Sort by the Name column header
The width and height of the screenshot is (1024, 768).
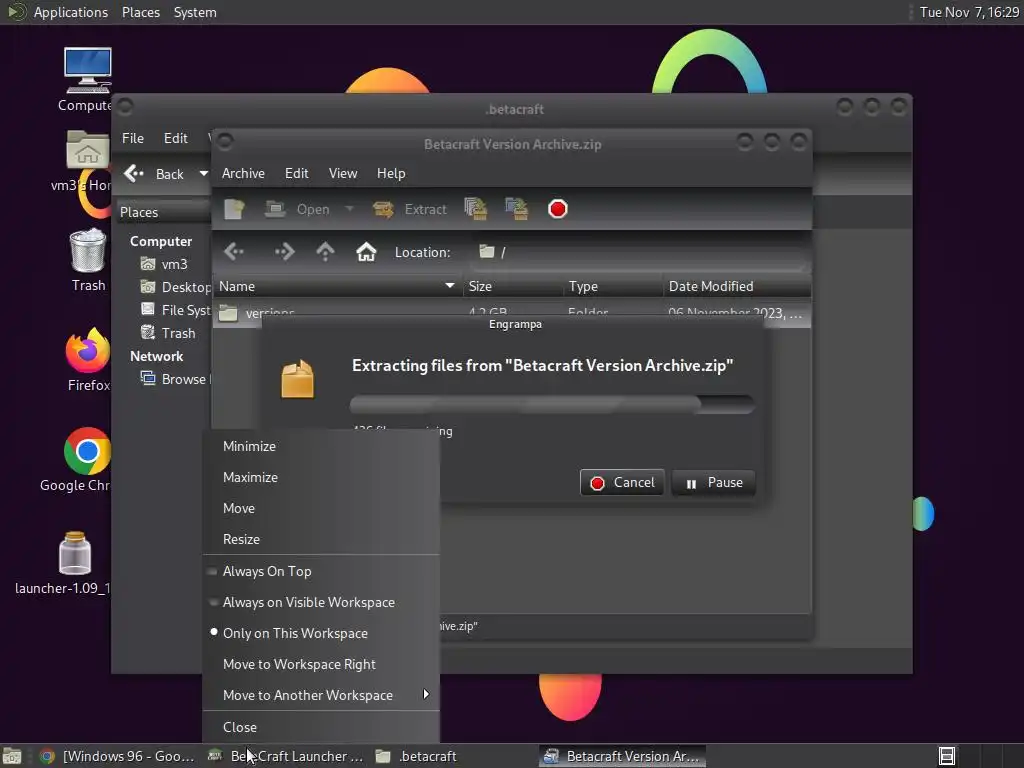337,286
